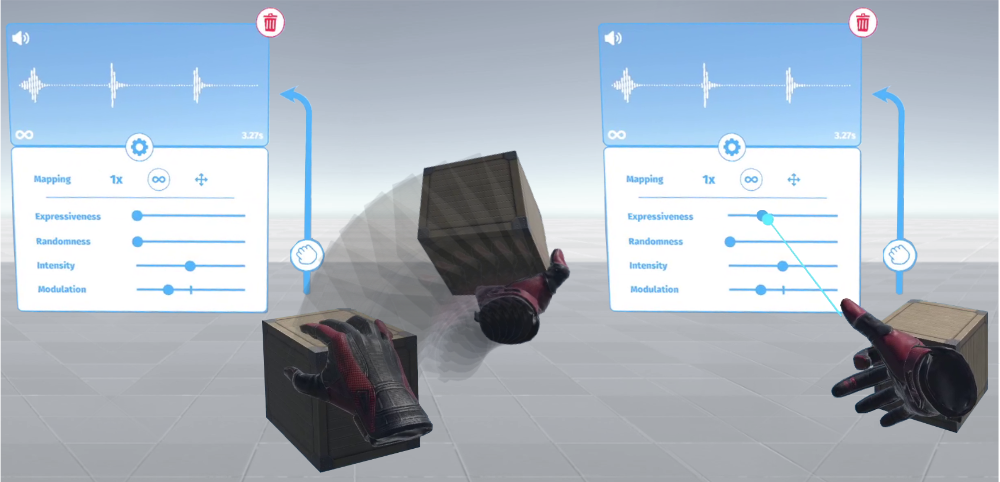1000x482 pixels.
Task: Toggle the infinity symbol in the left waveform's corner
Action: click(x=24, y=134)
